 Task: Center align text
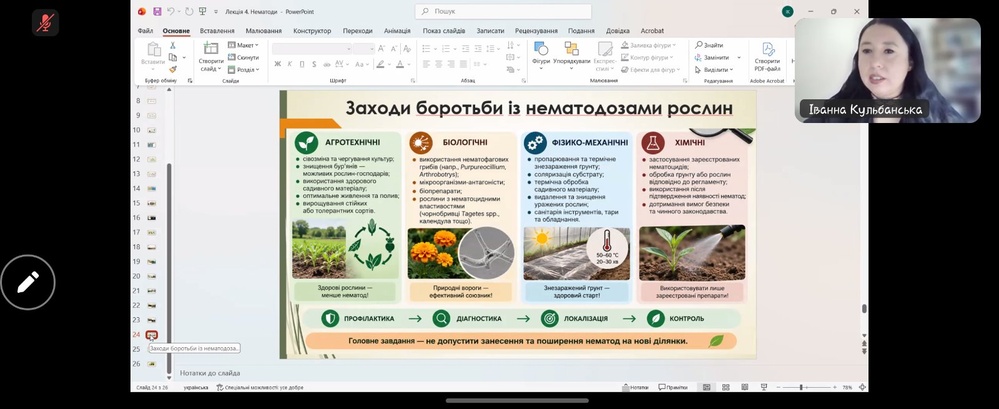pos(438,64)
